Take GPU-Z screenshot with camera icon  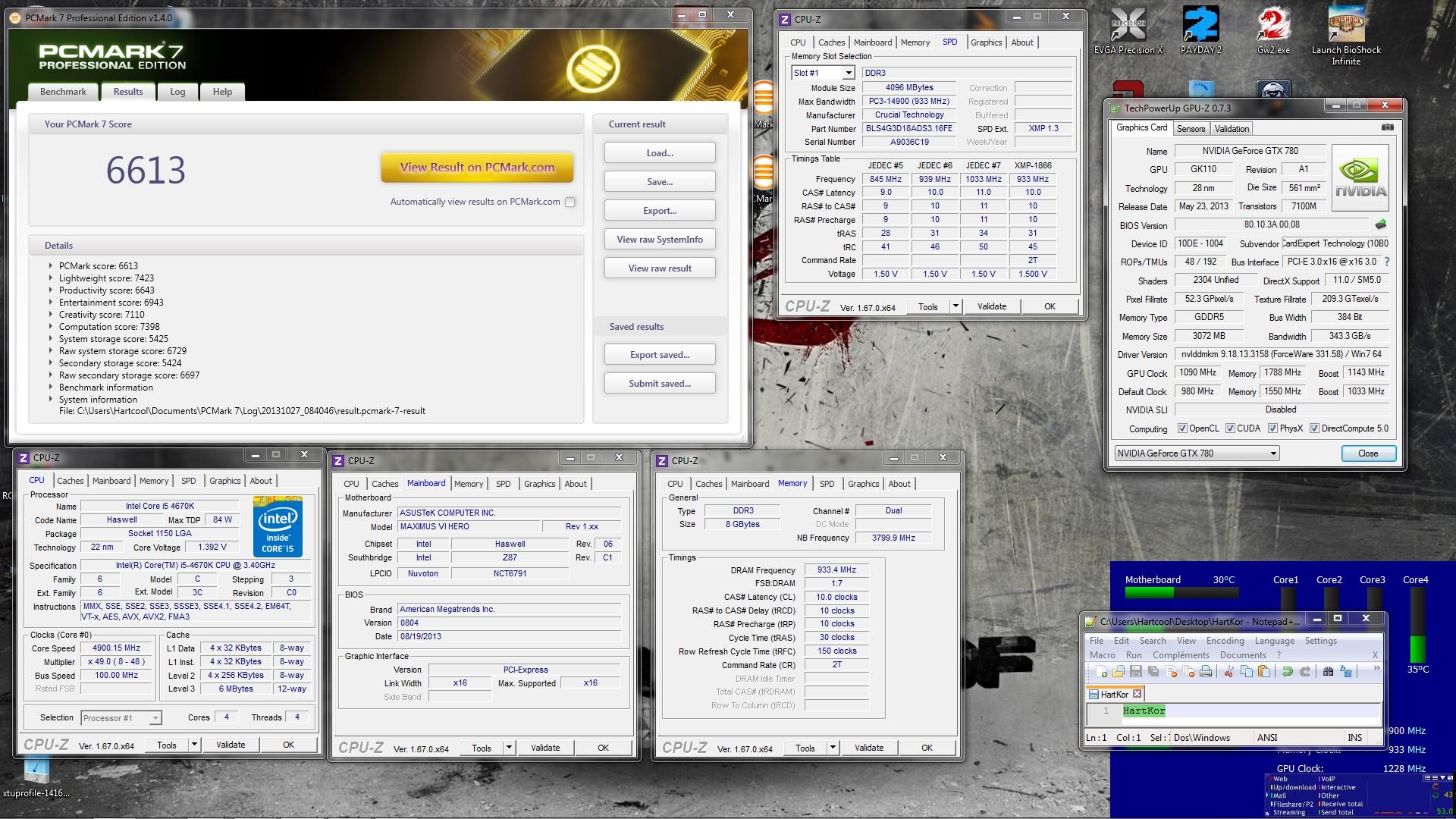click(x=1388, y=127)
